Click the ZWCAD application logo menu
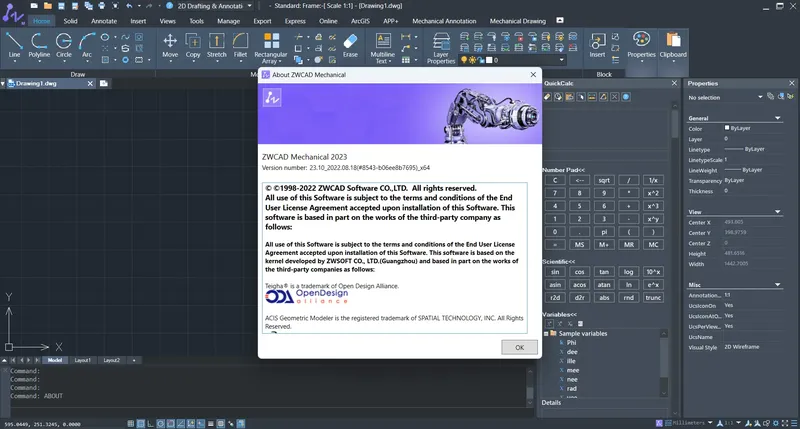The width and height of the screenshot is (800, 429). point(12,14)
